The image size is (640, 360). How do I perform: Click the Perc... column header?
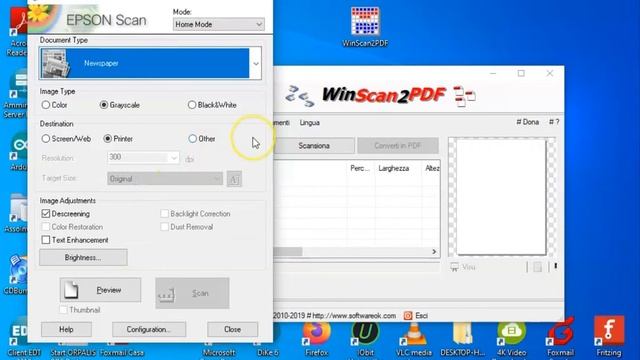(x=360, y=168)
